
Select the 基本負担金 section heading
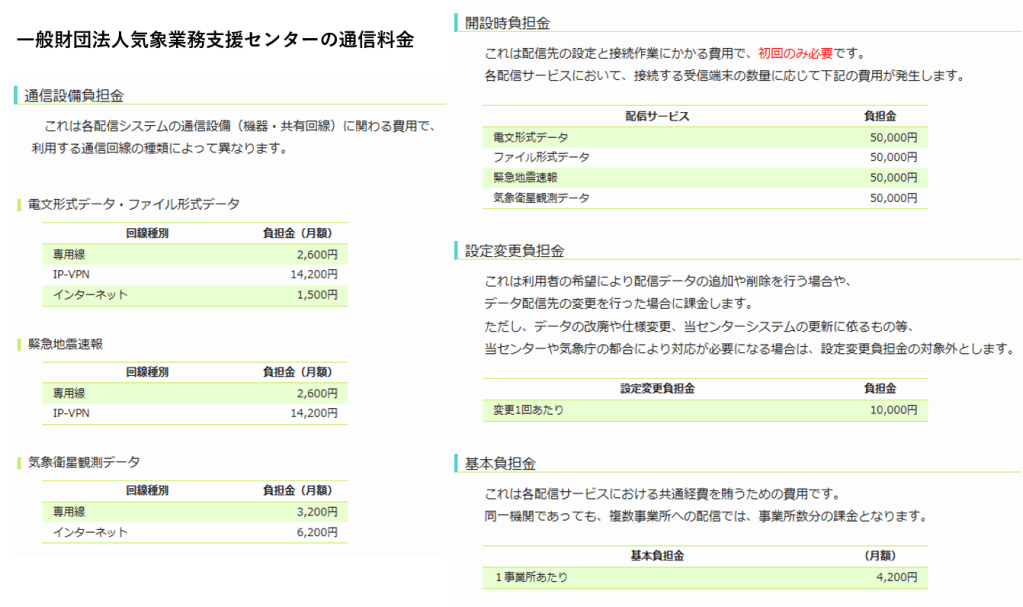click(x=500, y=464)
